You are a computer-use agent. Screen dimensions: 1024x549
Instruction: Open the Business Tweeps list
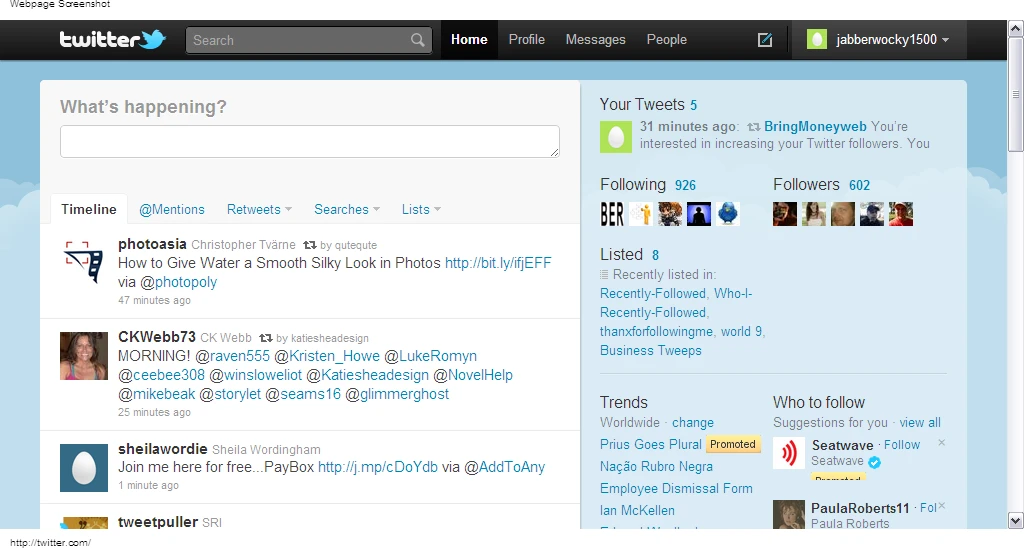(650, 351)
